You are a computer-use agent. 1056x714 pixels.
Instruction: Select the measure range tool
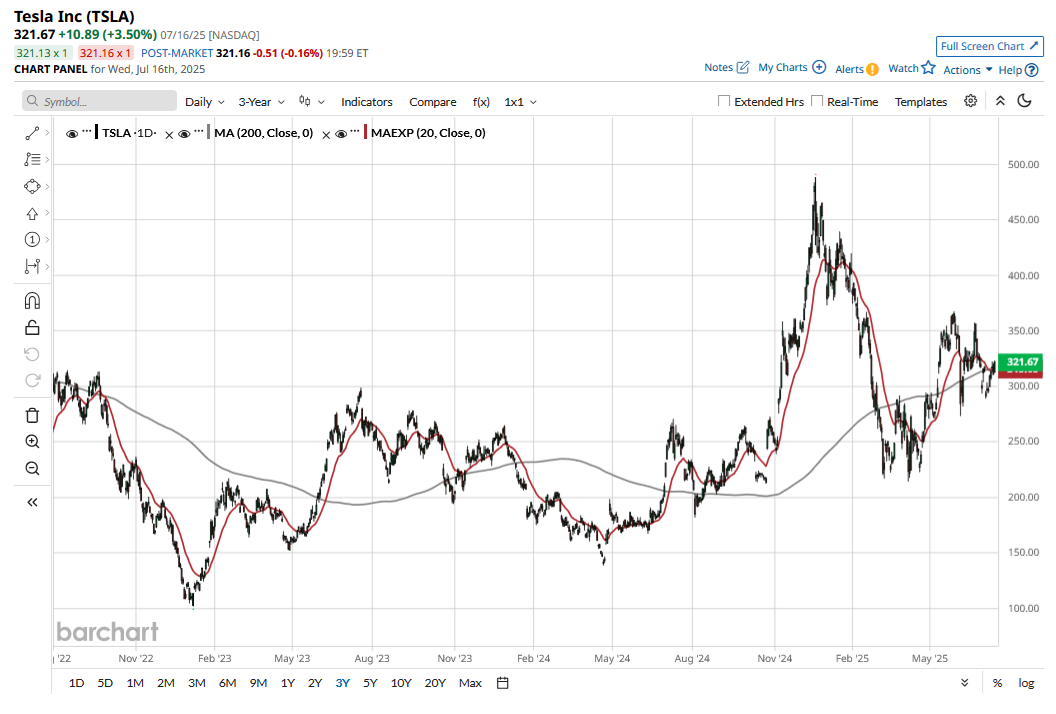point(32,267)
